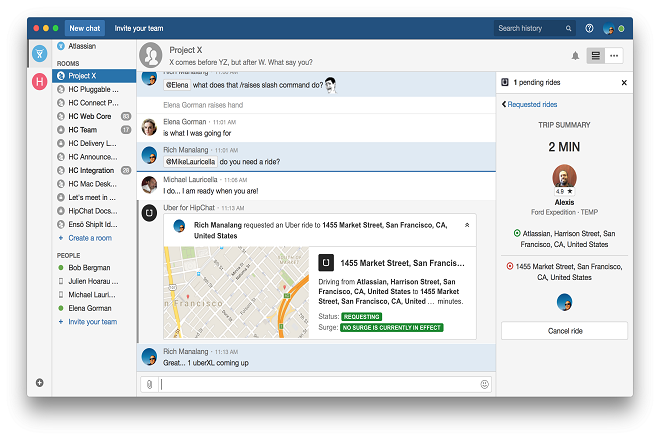Open the Ensō ShipIt room
660x440 pixels.
pos(94,224)
